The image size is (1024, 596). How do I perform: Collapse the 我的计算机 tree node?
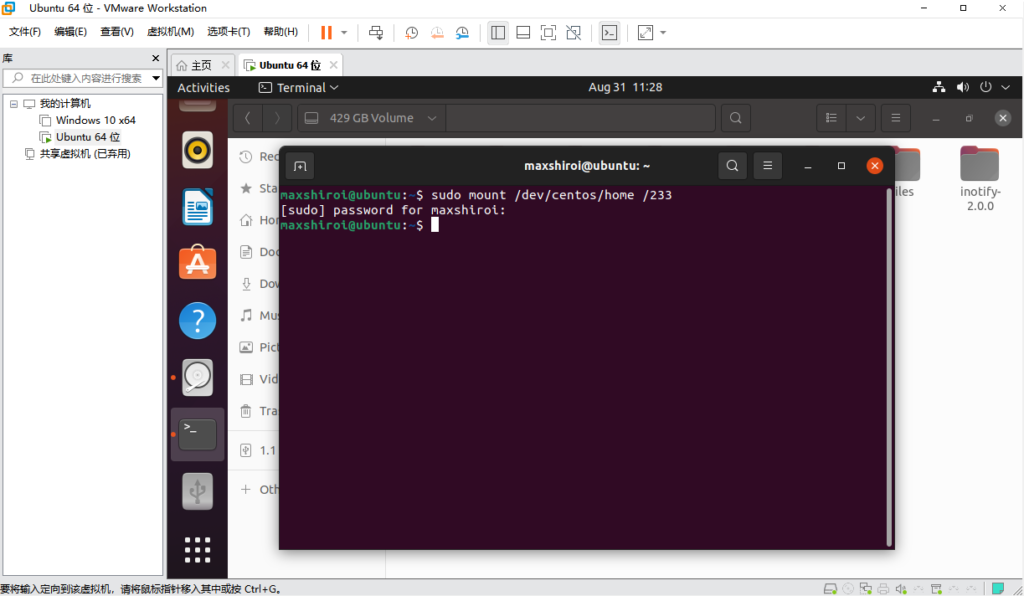point(14,103)
